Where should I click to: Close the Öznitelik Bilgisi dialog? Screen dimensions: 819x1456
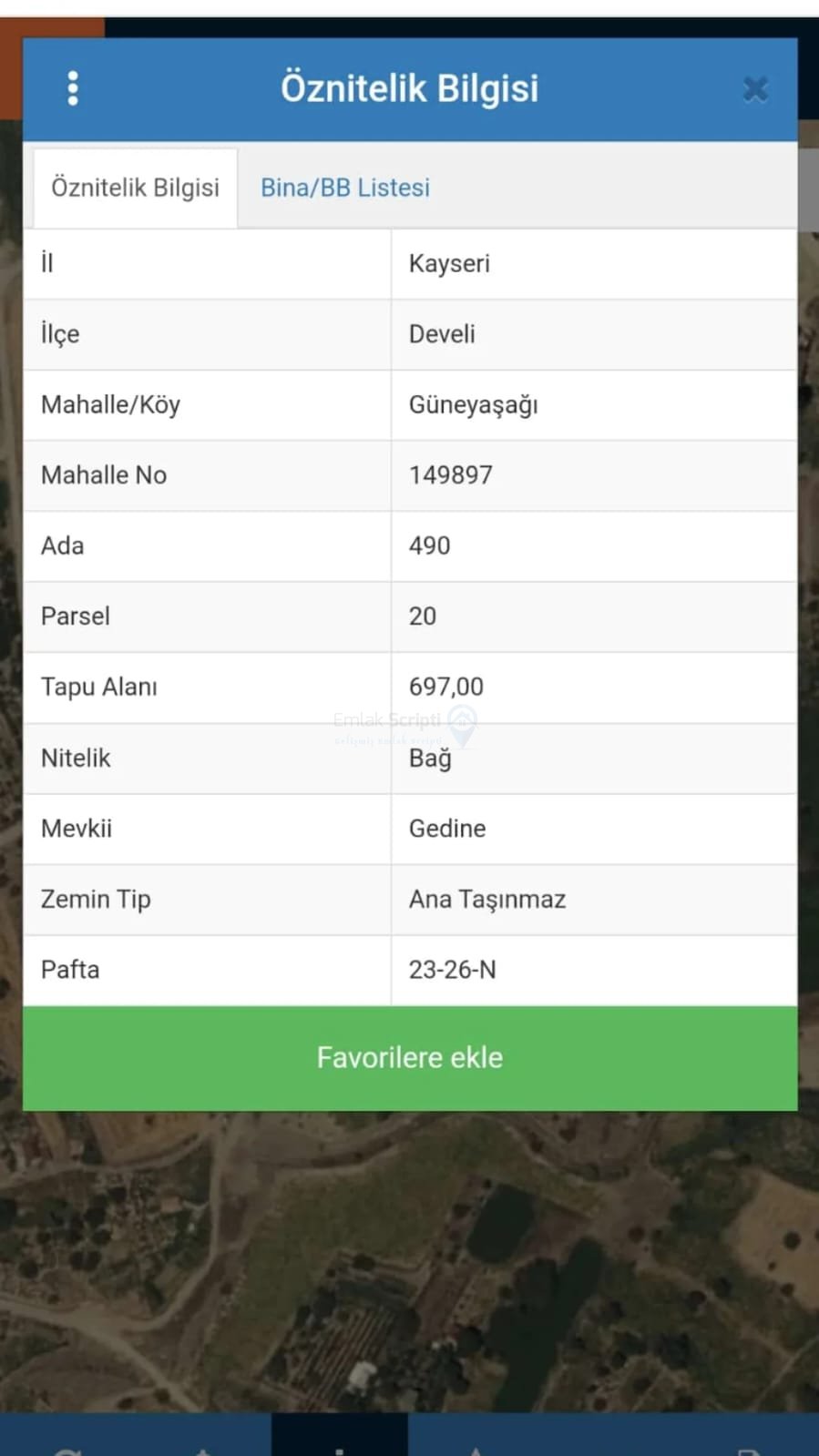click(755, 89)
